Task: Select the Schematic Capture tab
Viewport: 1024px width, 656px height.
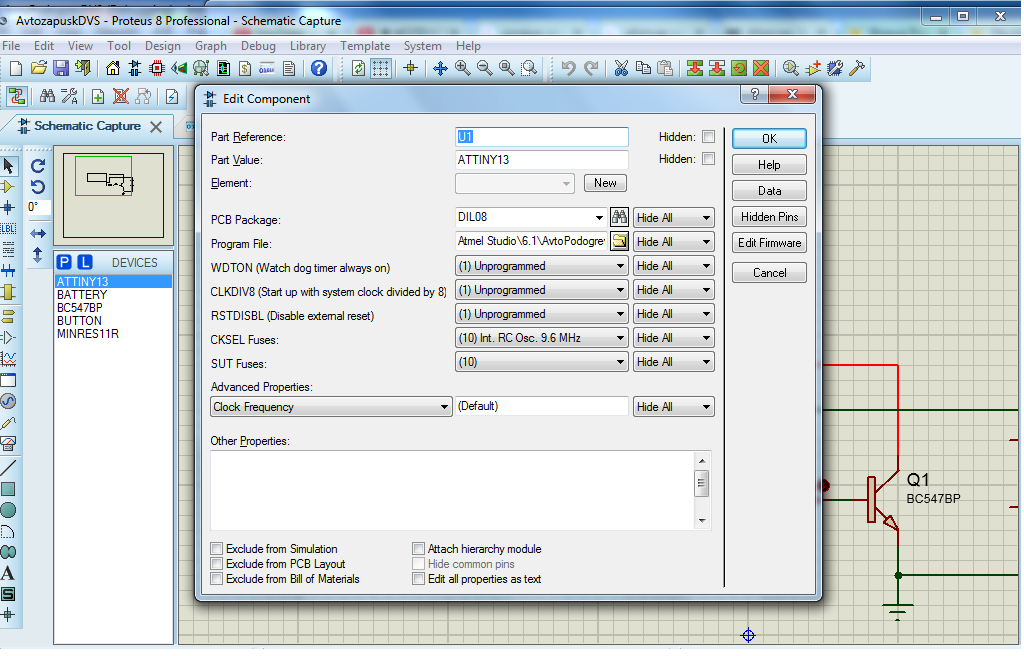Action: coord(88,125)
